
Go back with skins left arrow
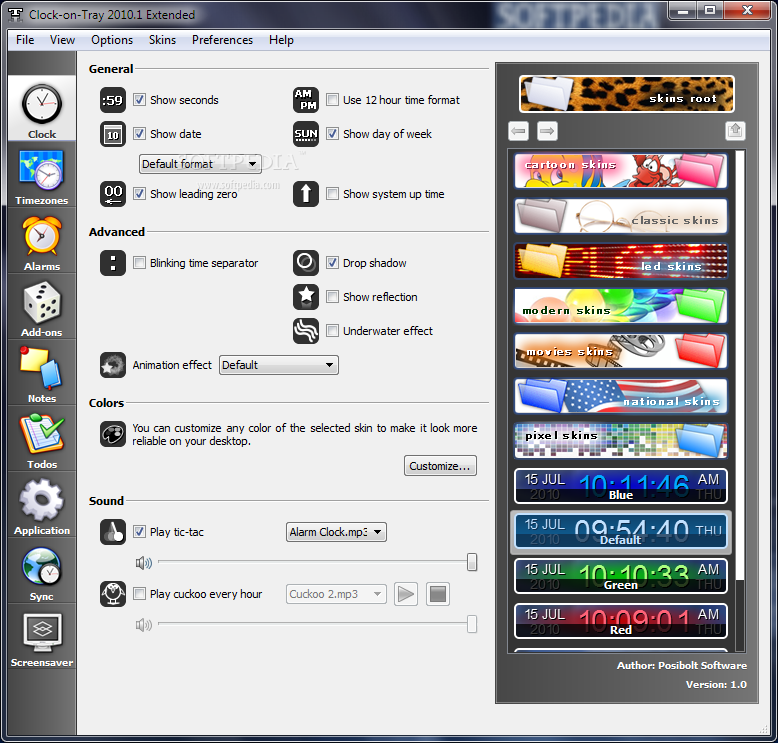[519, 131]
